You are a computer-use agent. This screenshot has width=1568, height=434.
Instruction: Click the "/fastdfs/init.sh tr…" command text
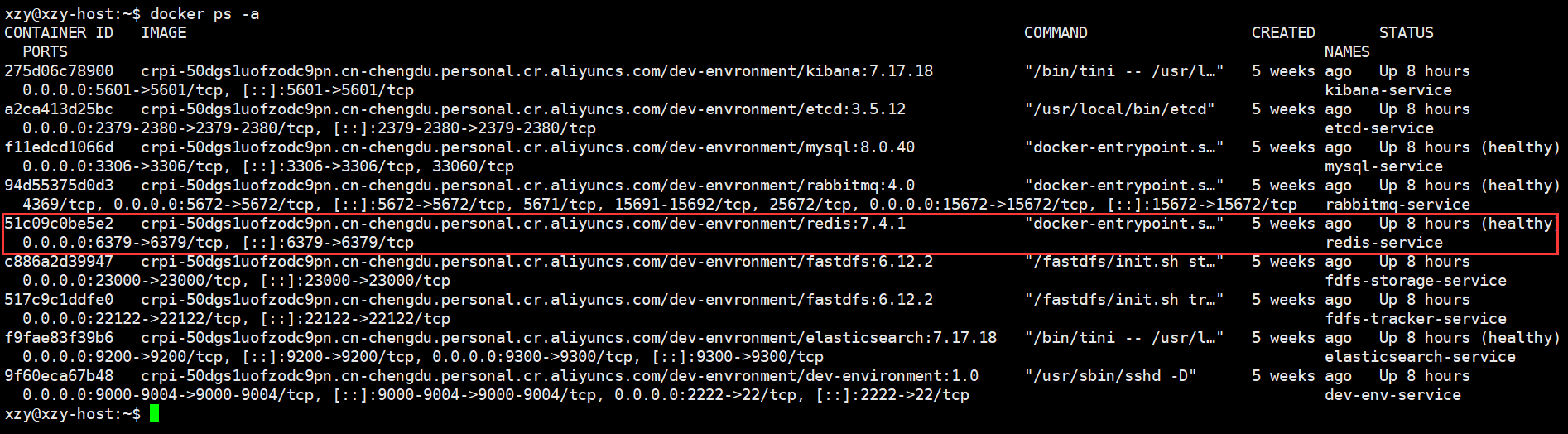(x=1124, y=300)
